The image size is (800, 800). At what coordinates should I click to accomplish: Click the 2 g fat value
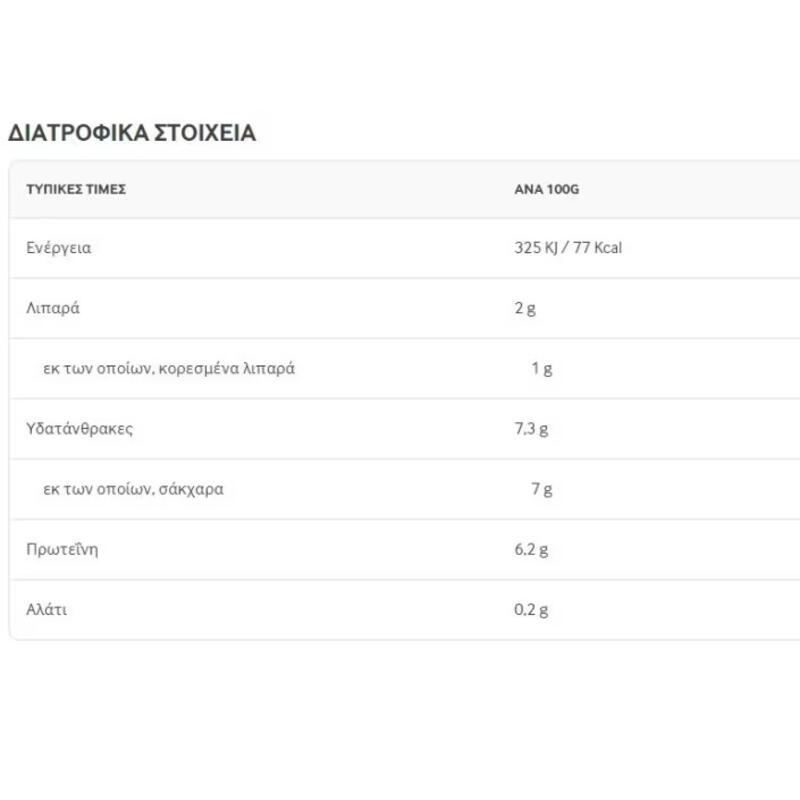525,308
